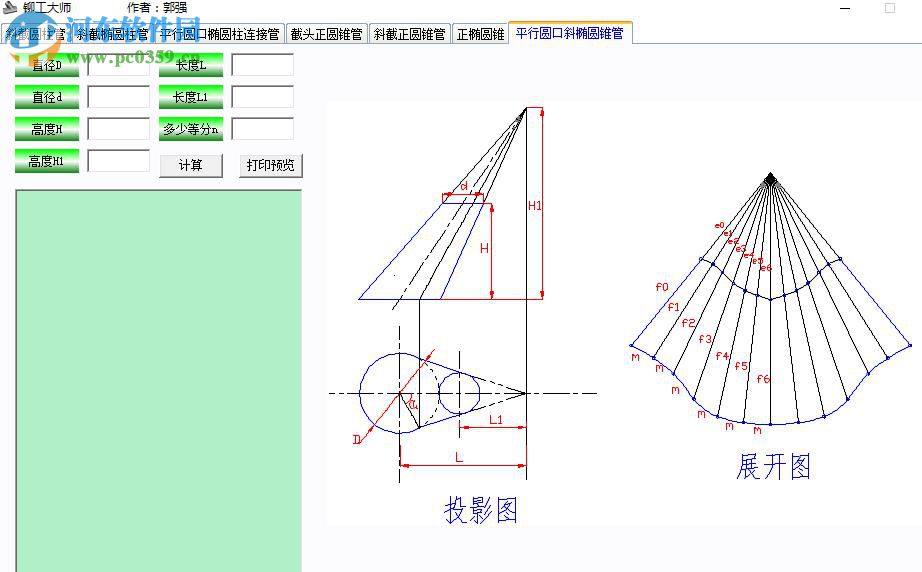Open the 斜截正圆锥管 tab

click(x=409, y=34)
